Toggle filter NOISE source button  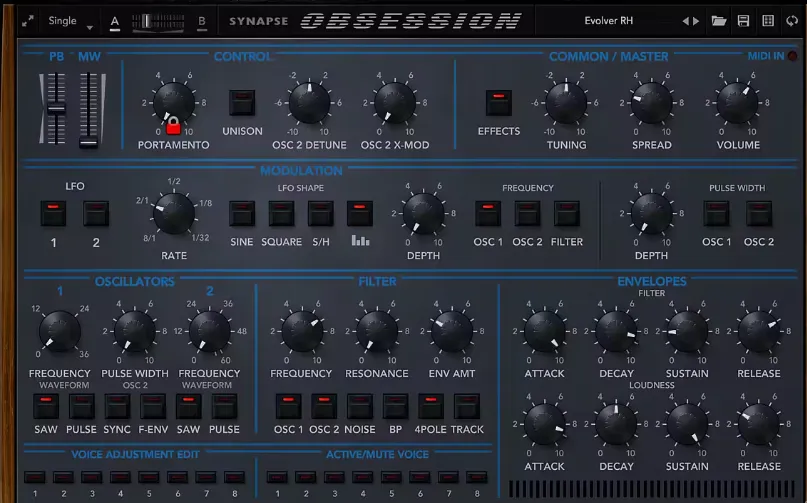(359, 407)
